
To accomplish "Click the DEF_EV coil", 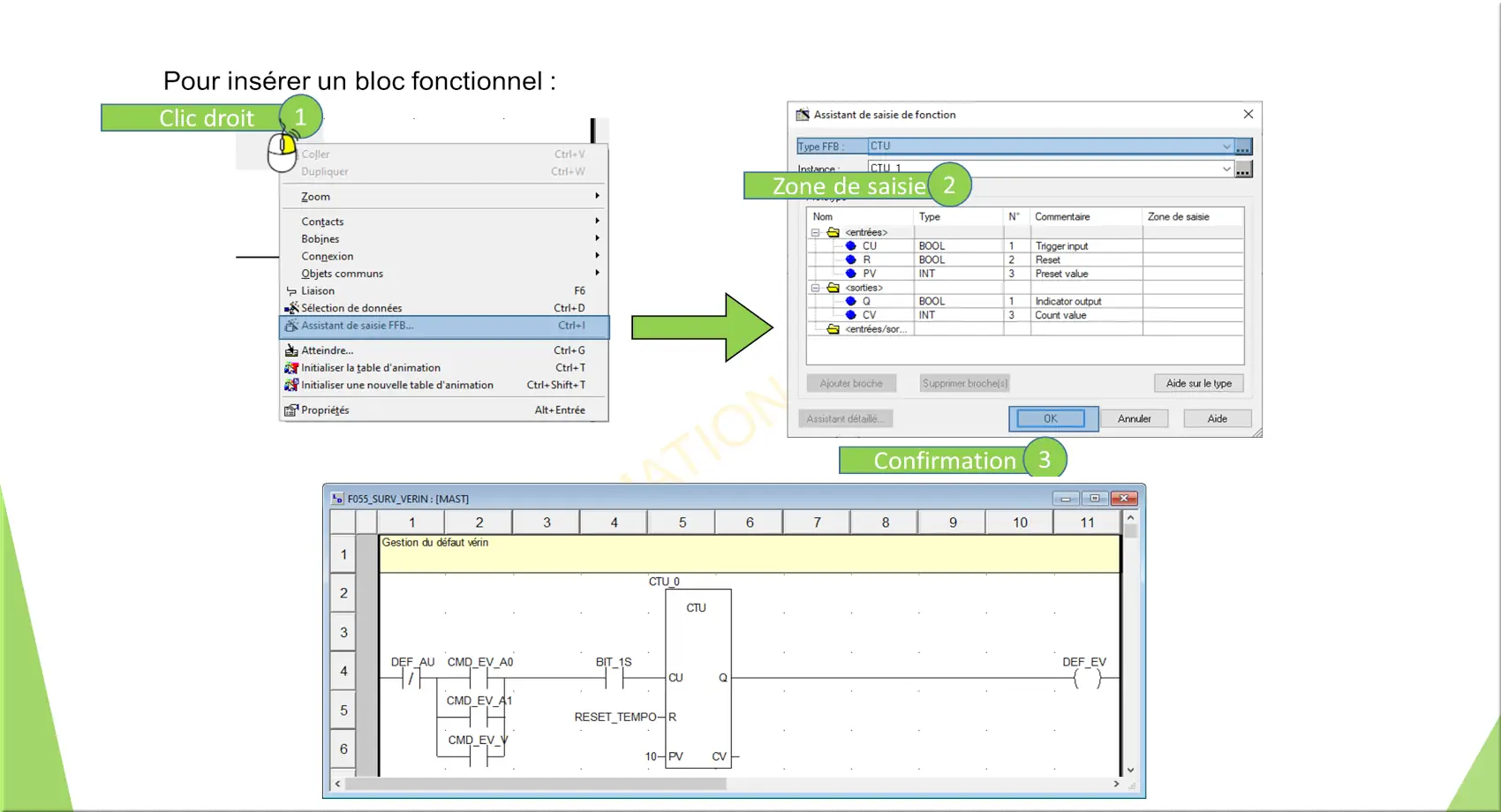I will [1087, 678].
